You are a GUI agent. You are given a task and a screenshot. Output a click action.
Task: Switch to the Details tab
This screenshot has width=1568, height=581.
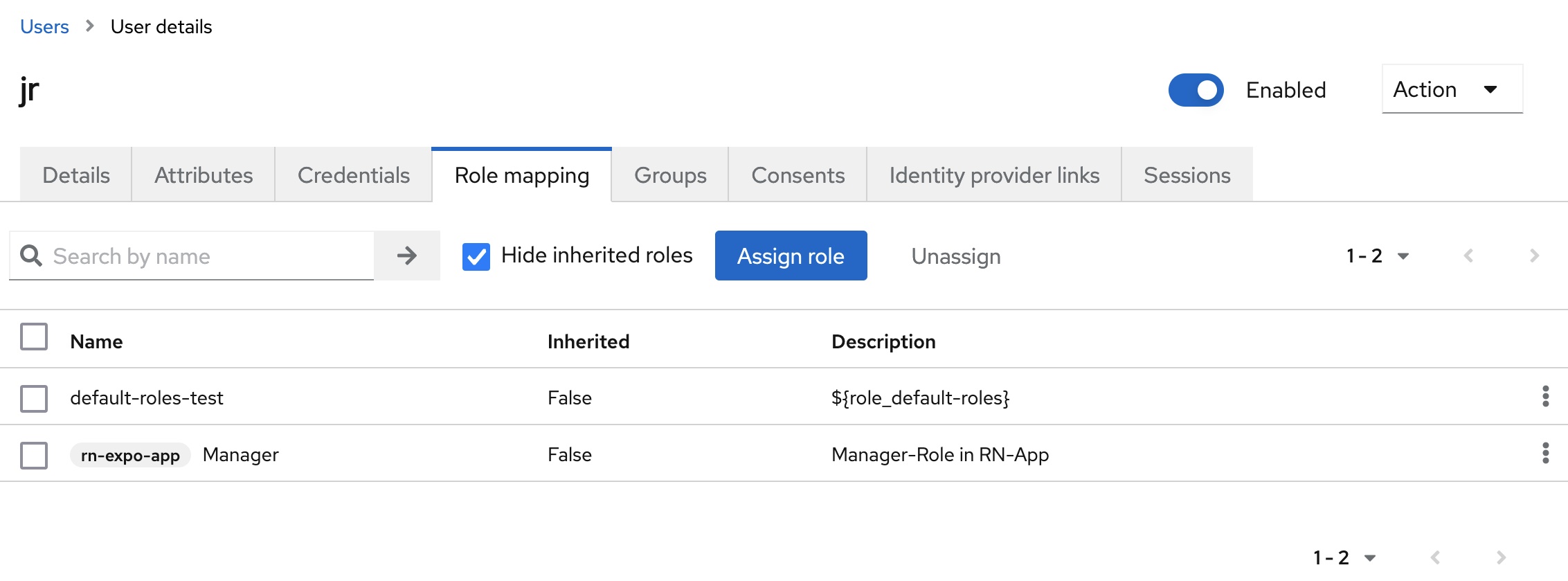76,175
